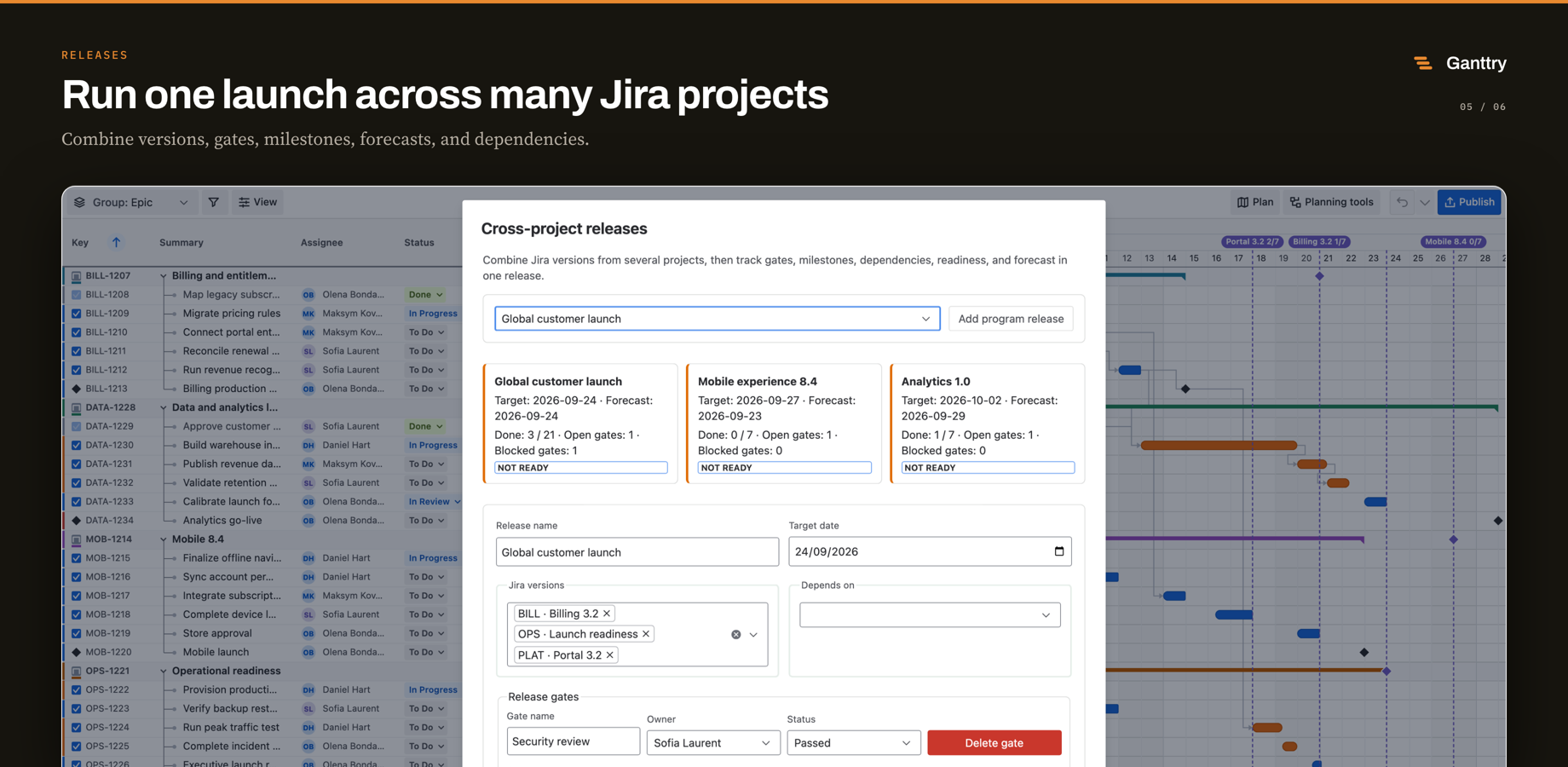Click the Delete gate button
1568x767 pixels.
point(994,742)
